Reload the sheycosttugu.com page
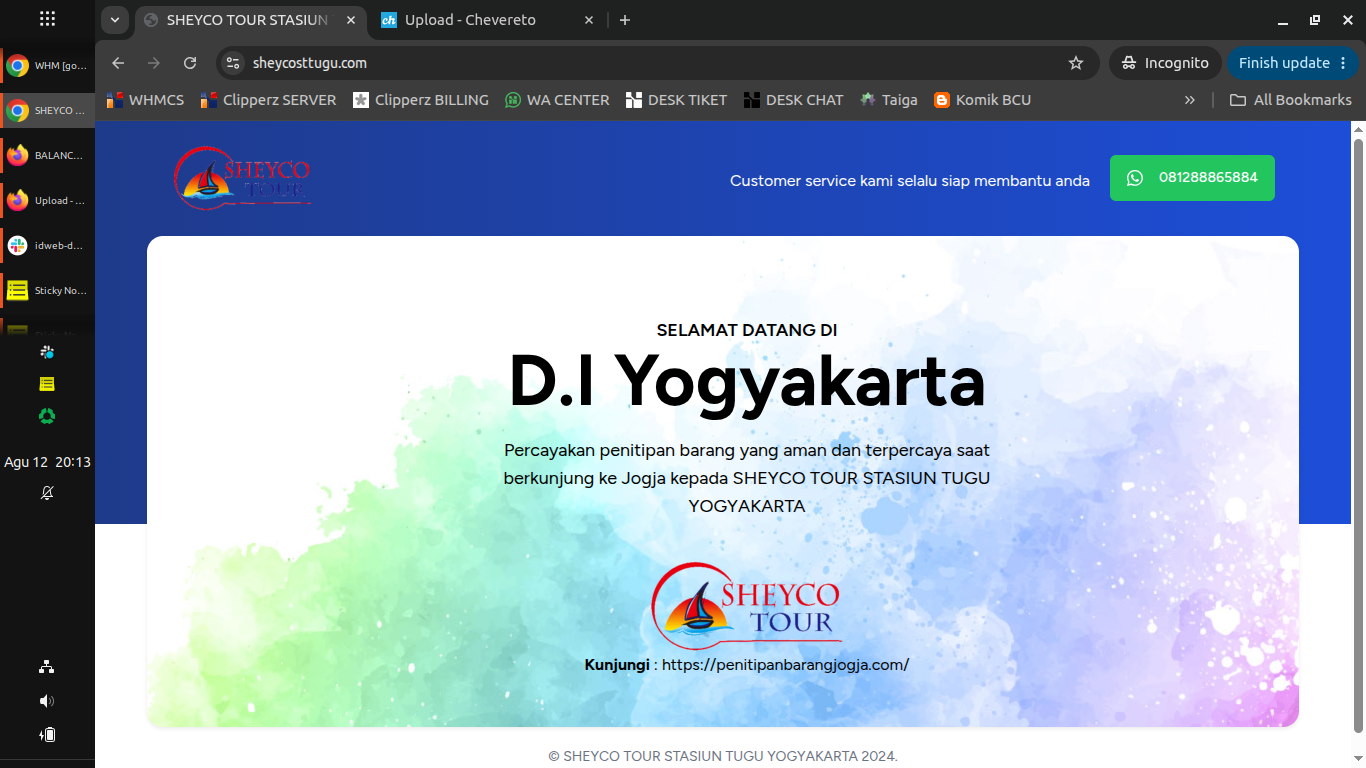Screen dimensions: 1366x768 click(x=190, y=63)
